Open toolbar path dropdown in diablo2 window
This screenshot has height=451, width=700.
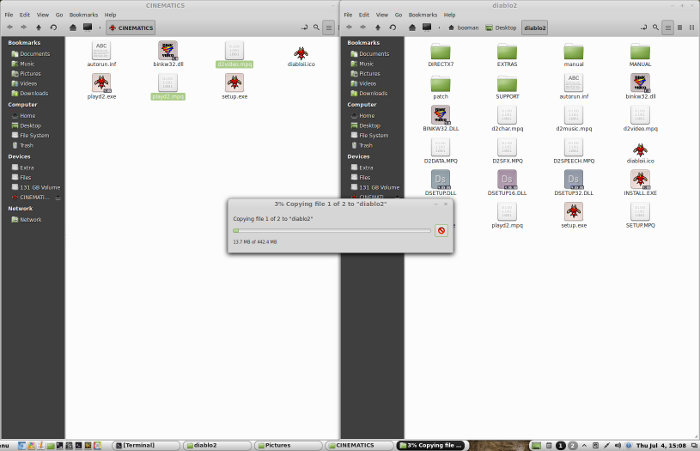(x=439, y=28)
